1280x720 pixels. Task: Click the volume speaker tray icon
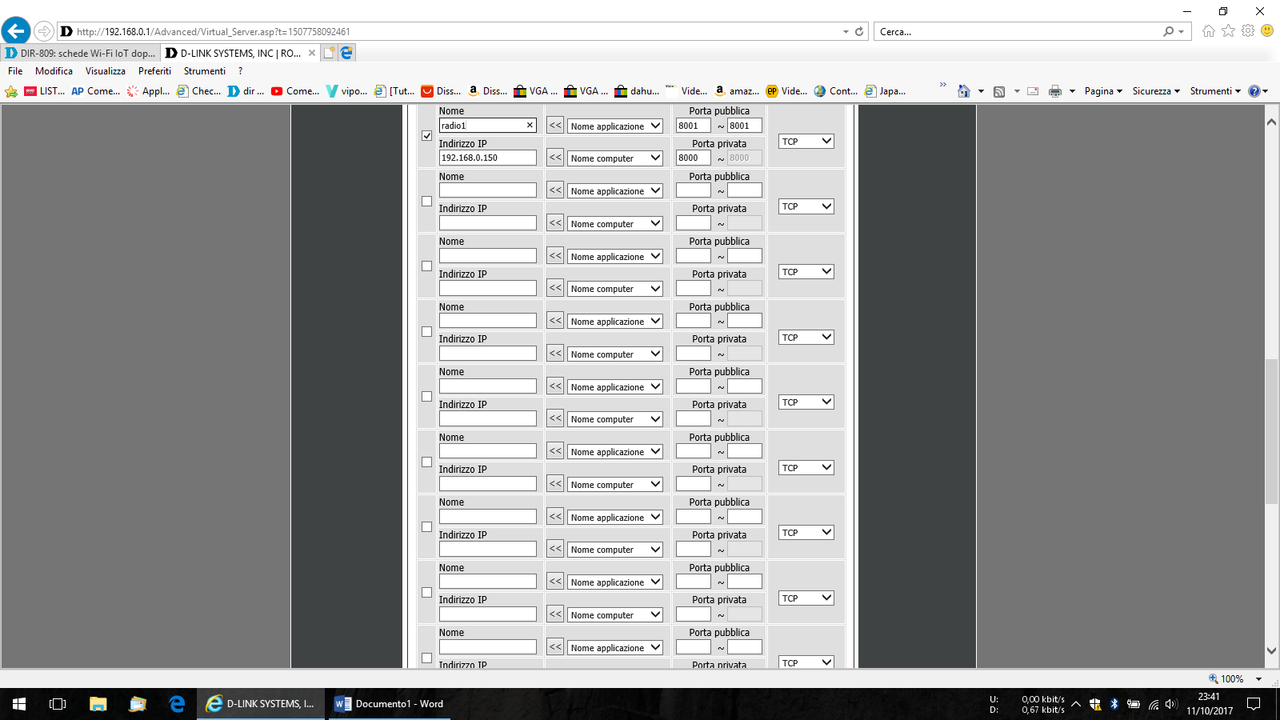(x=1171, y=704)
